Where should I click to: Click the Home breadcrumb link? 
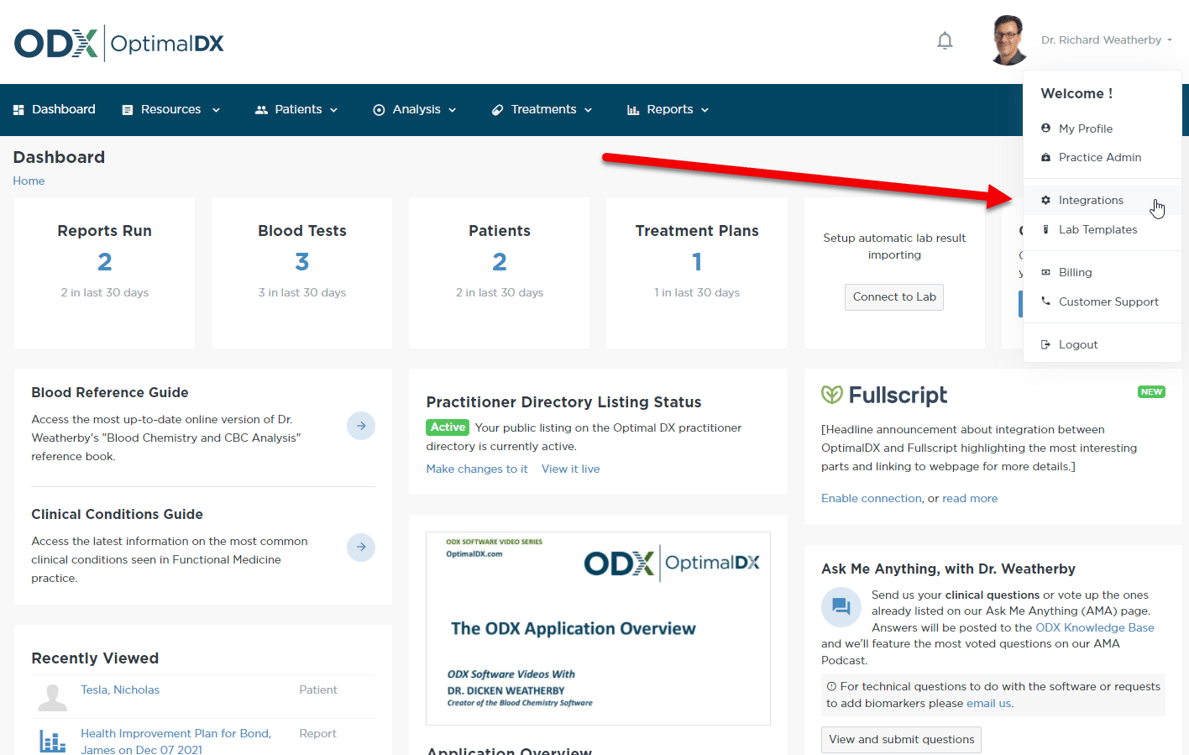tap(29, 180)
